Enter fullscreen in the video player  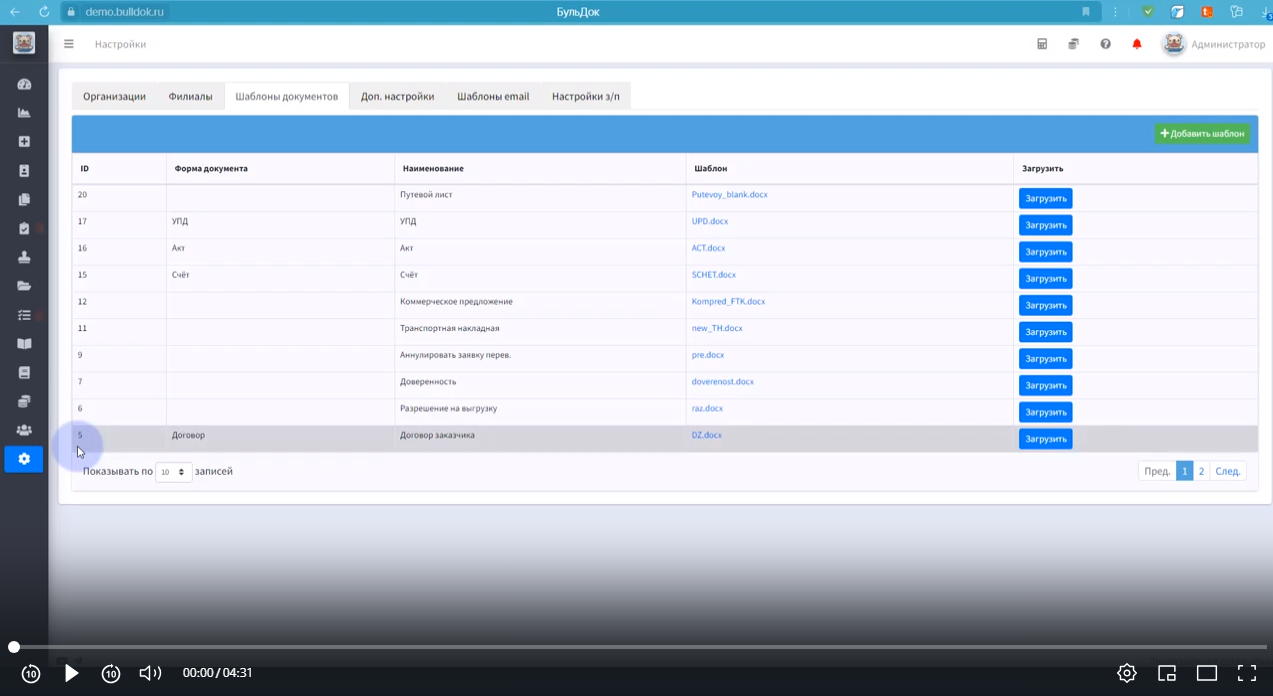pyautogui.click(x=1247, y=673)
